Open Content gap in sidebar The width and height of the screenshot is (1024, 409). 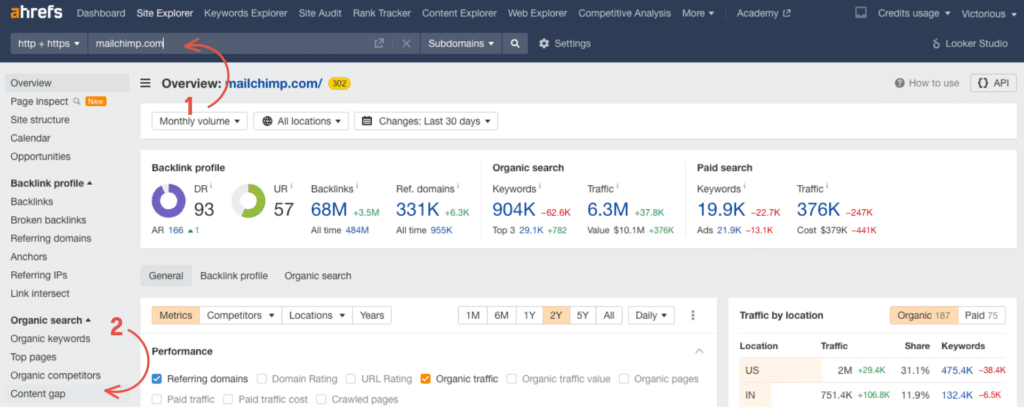point(38,393)
